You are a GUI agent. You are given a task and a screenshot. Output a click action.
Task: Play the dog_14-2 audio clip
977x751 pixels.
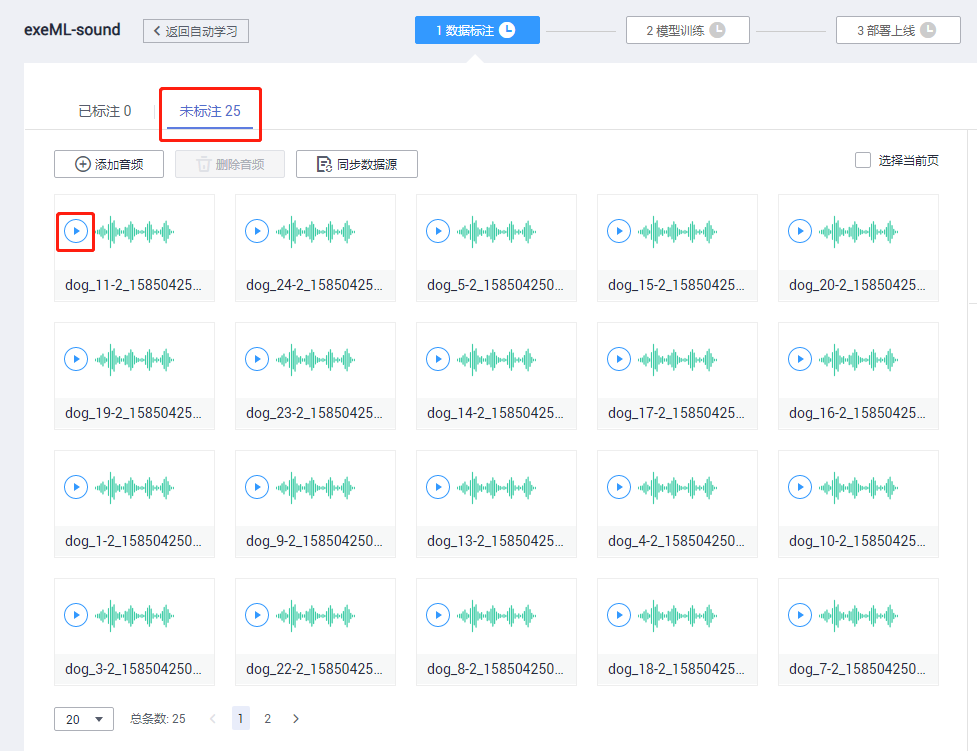(x=438, y=359)
